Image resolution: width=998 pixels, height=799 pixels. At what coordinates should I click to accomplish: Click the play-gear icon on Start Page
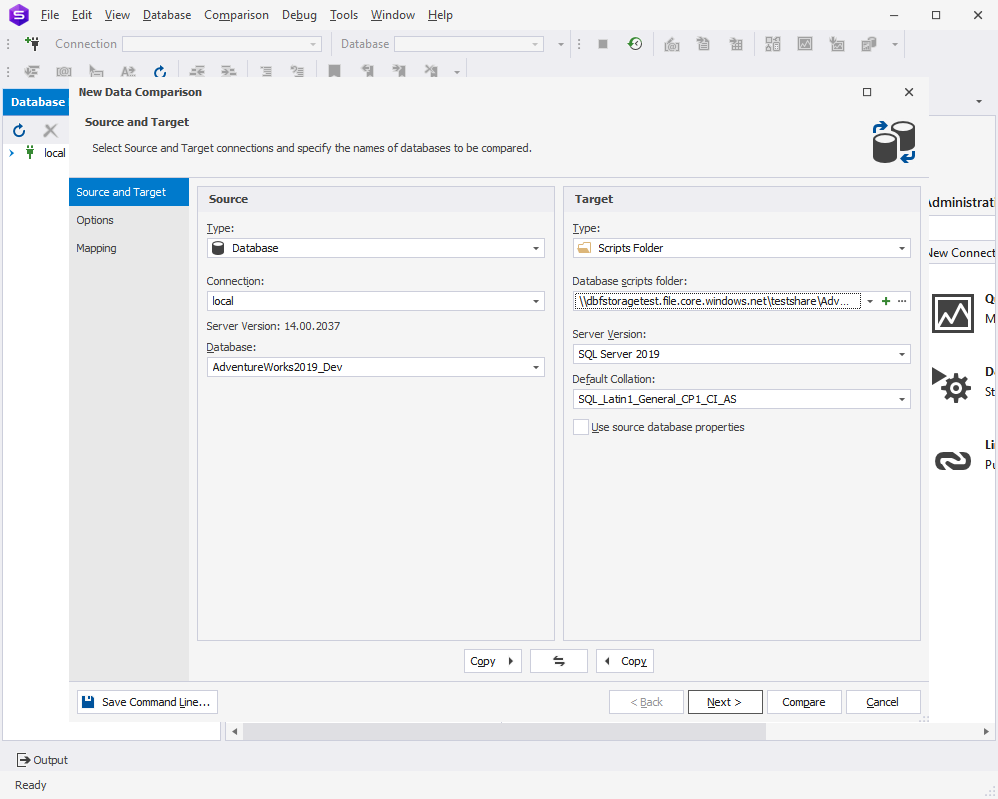952,384
